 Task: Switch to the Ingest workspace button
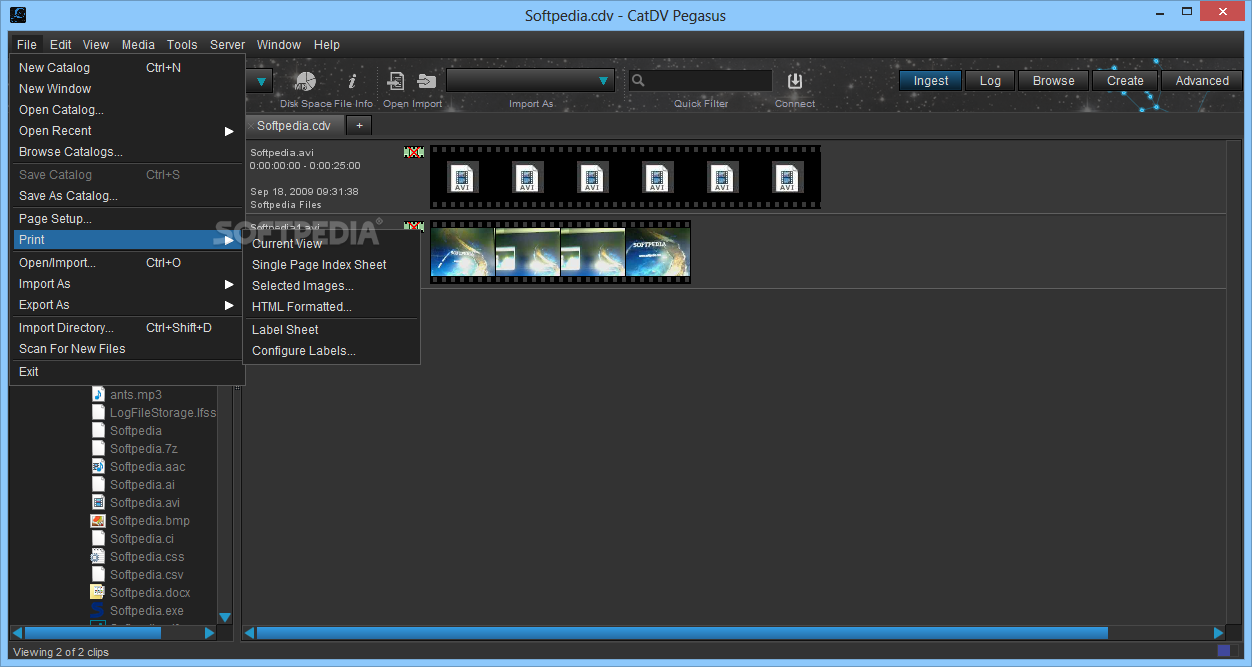point(931,81)
